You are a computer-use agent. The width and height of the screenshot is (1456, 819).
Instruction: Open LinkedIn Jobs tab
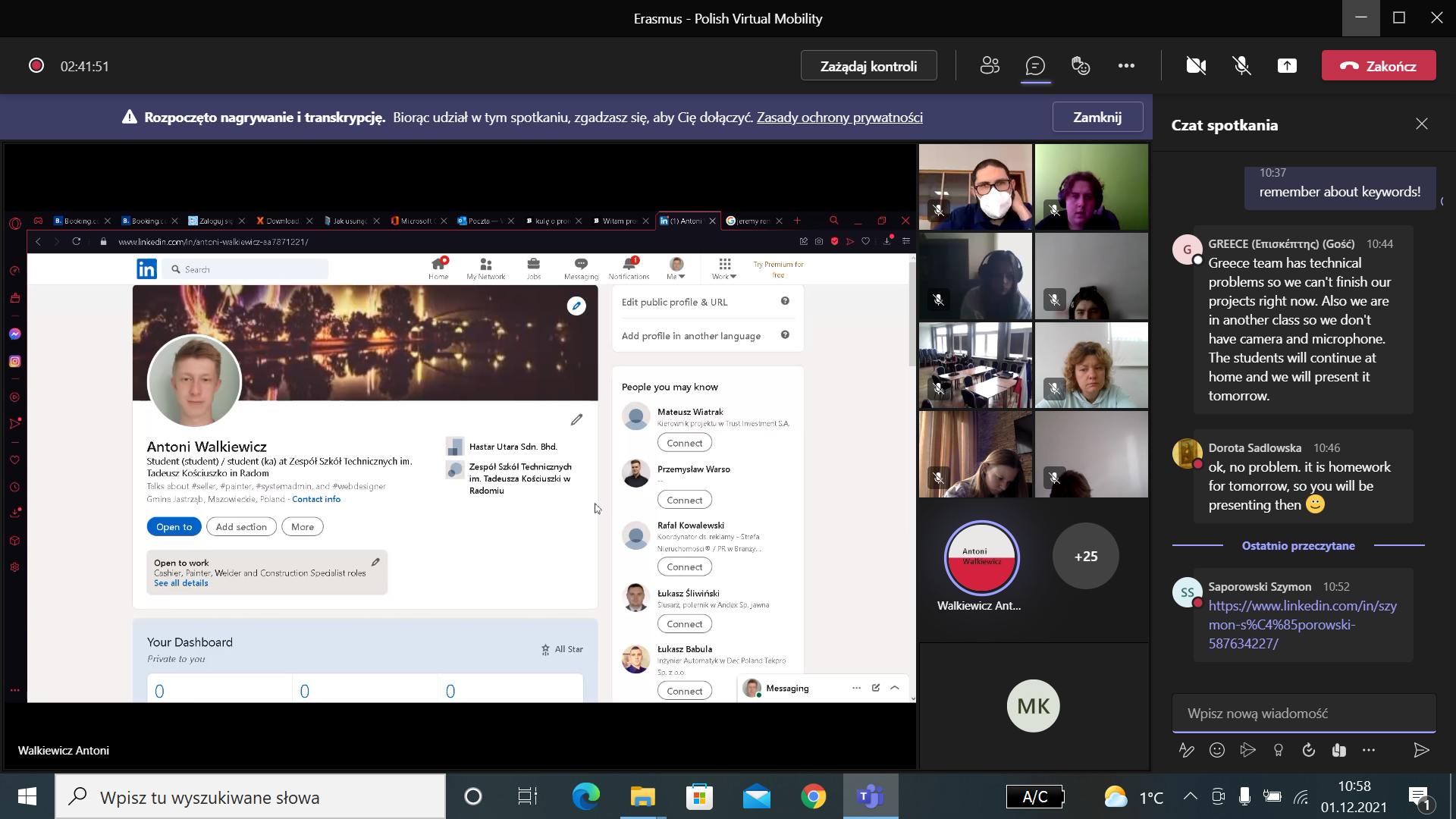(x=534, y=268)
